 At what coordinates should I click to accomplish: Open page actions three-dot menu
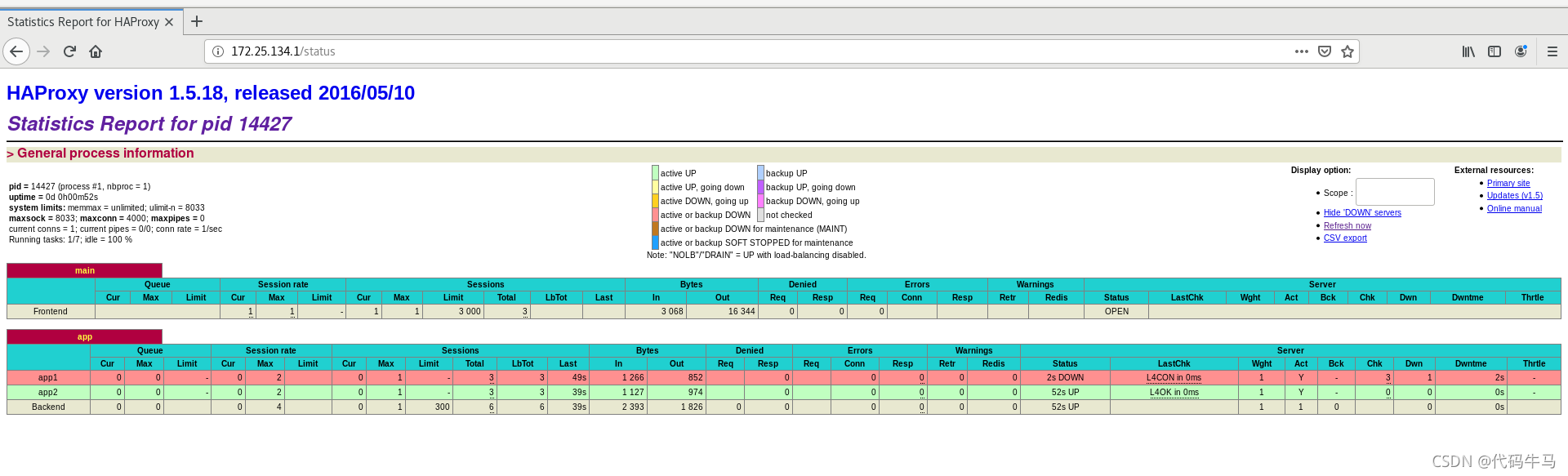click(x=1302, y=51)
